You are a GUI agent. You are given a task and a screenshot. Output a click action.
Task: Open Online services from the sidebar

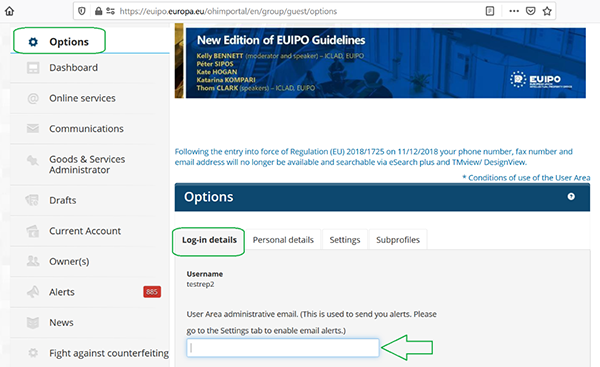pyautogui.click(x=82, y=98)
